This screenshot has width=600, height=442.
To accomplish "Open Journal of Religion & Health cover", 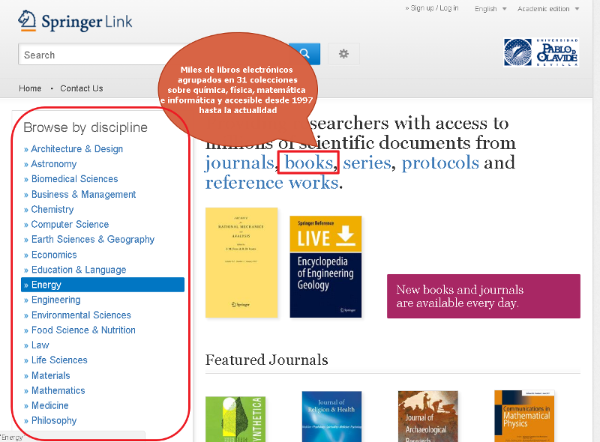I will [332, 416].
